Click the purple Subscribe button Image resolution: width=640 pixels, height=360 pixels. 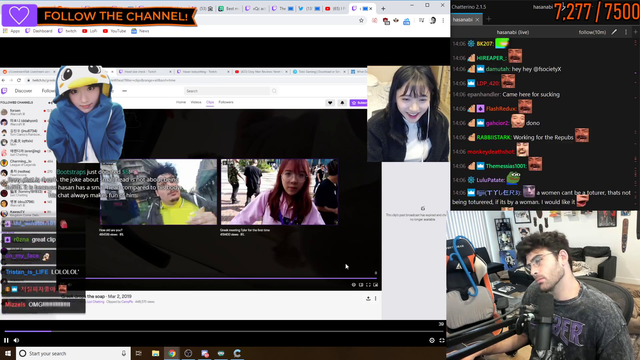[359, 103]
